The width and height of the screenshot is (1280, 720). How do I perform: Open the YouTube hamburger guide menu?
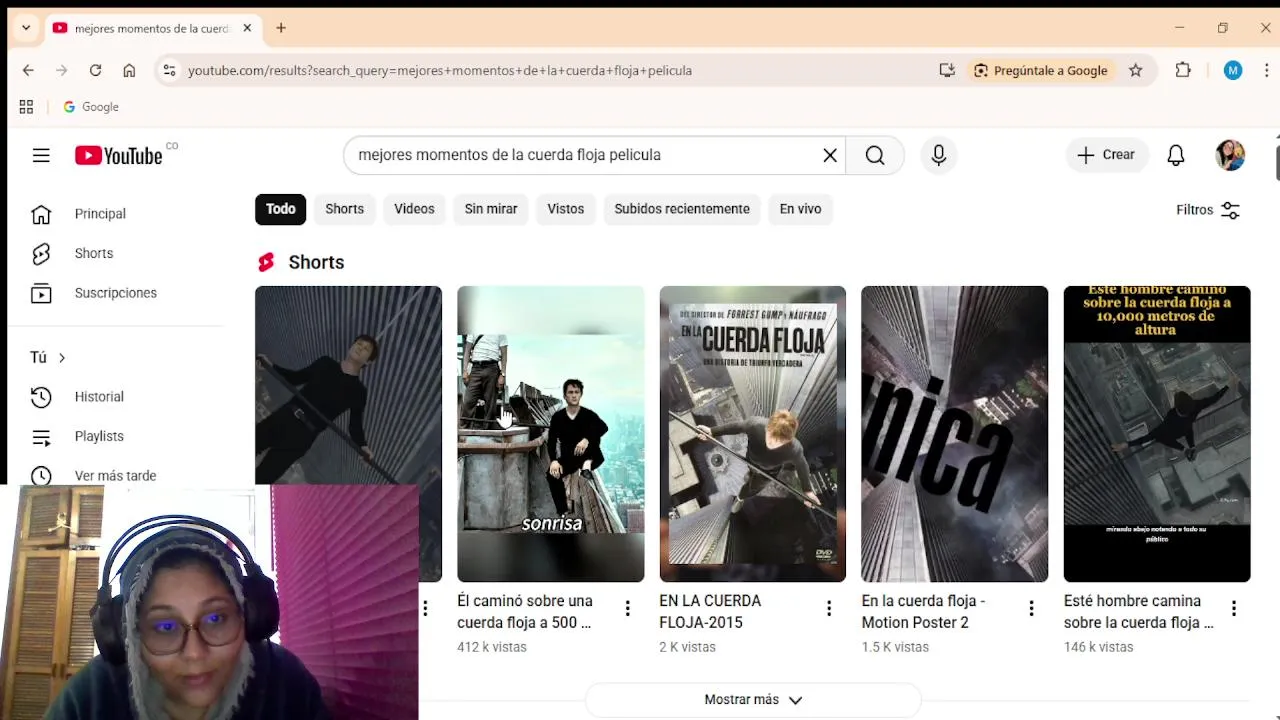41,155
